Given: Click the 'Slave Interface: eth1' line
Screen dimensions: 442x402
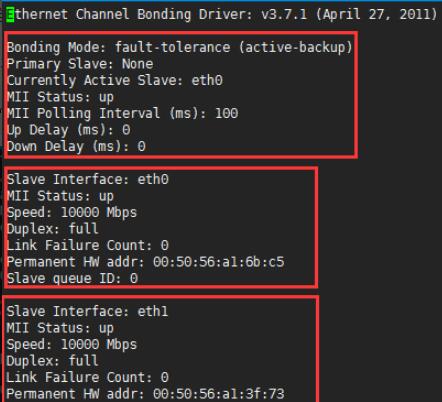Looking at the screenshot, I should point(87,311).
